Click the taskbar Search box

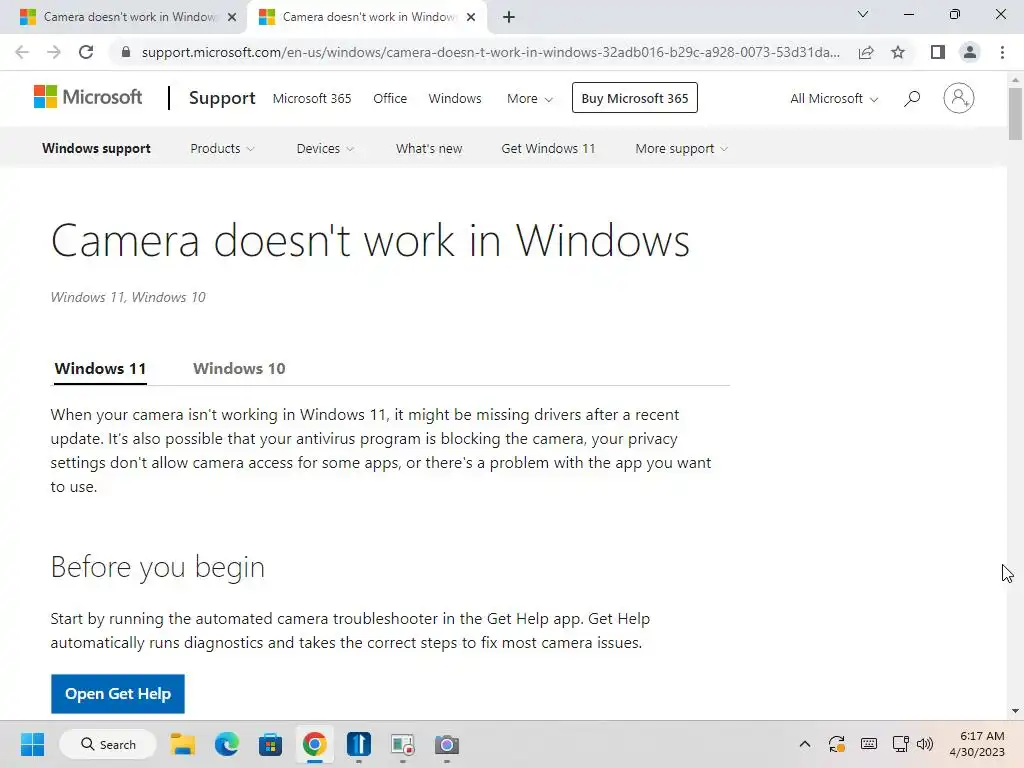click(108, 744)
